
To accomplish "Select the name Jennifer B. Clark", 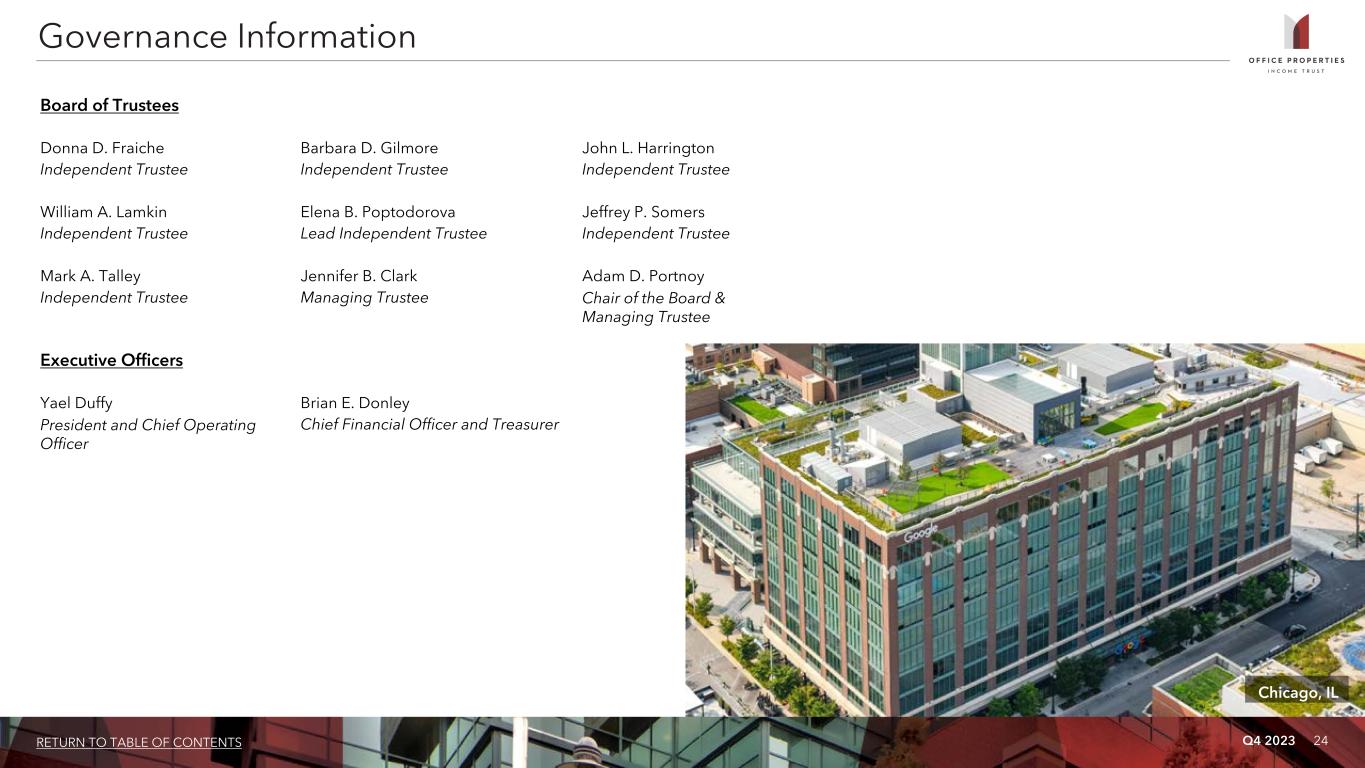I will tap(358, 276).
